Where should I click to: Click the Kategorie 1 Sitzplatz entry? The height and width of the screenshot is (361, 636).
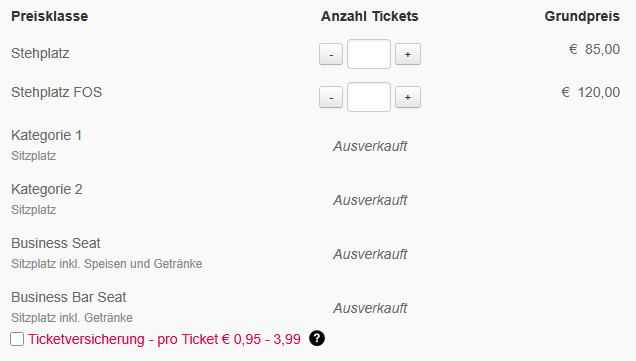tap(47, 145)
